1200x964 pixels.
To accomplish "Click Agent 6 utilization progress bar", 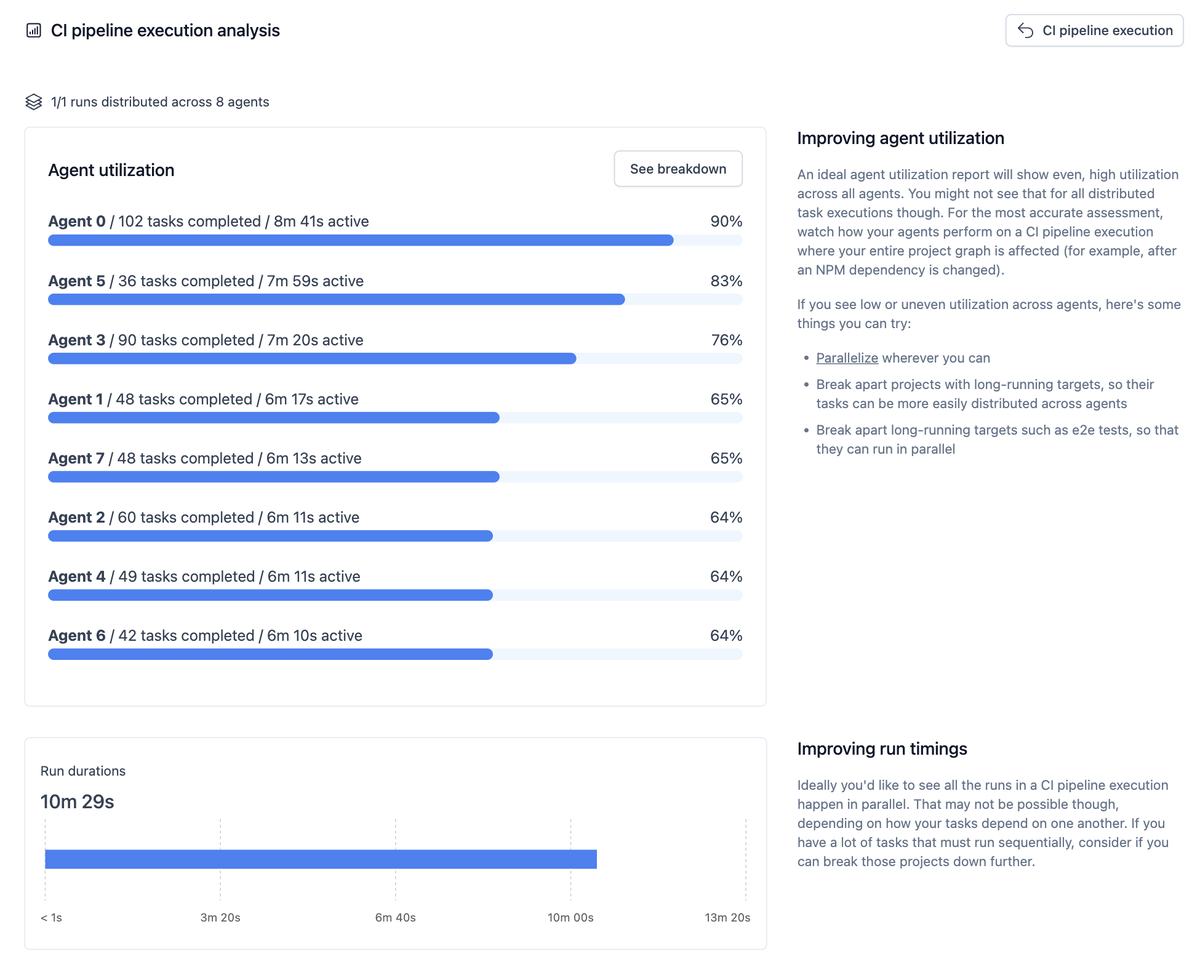I will coord(395,653).
